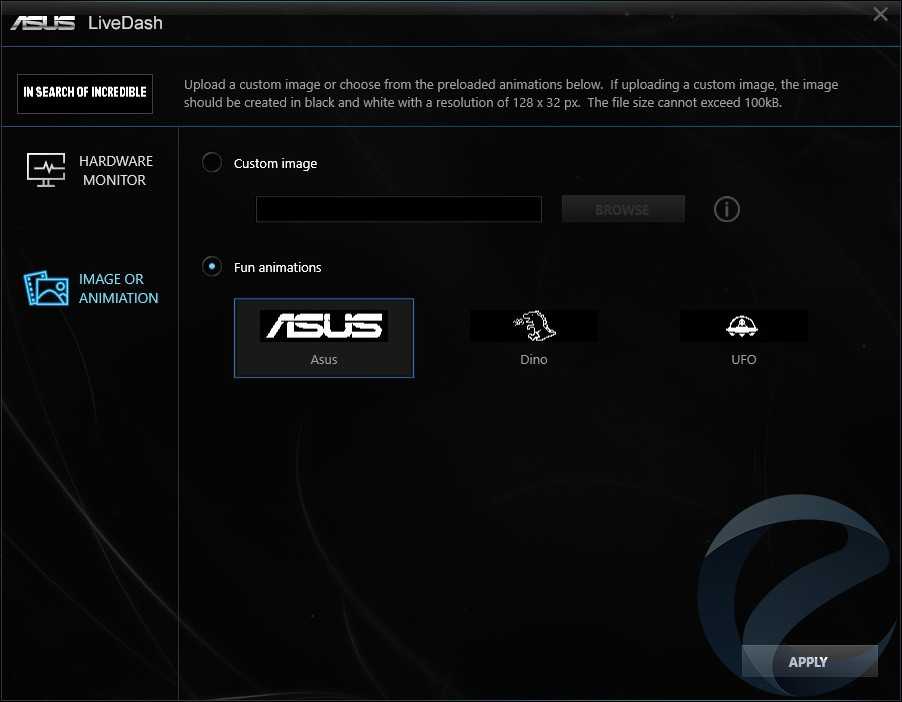
Task: Click the In Search of Incredible badge
Action: (x=85, y=93)
